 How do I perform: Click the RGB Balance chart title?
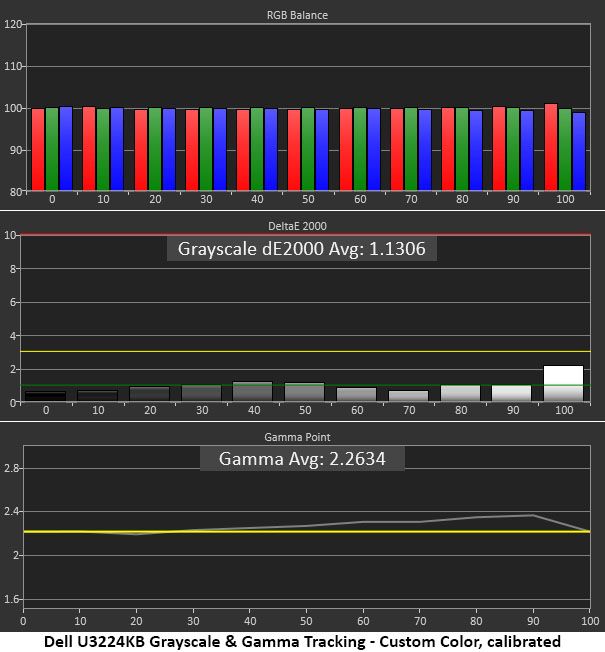tap(297, 15)
